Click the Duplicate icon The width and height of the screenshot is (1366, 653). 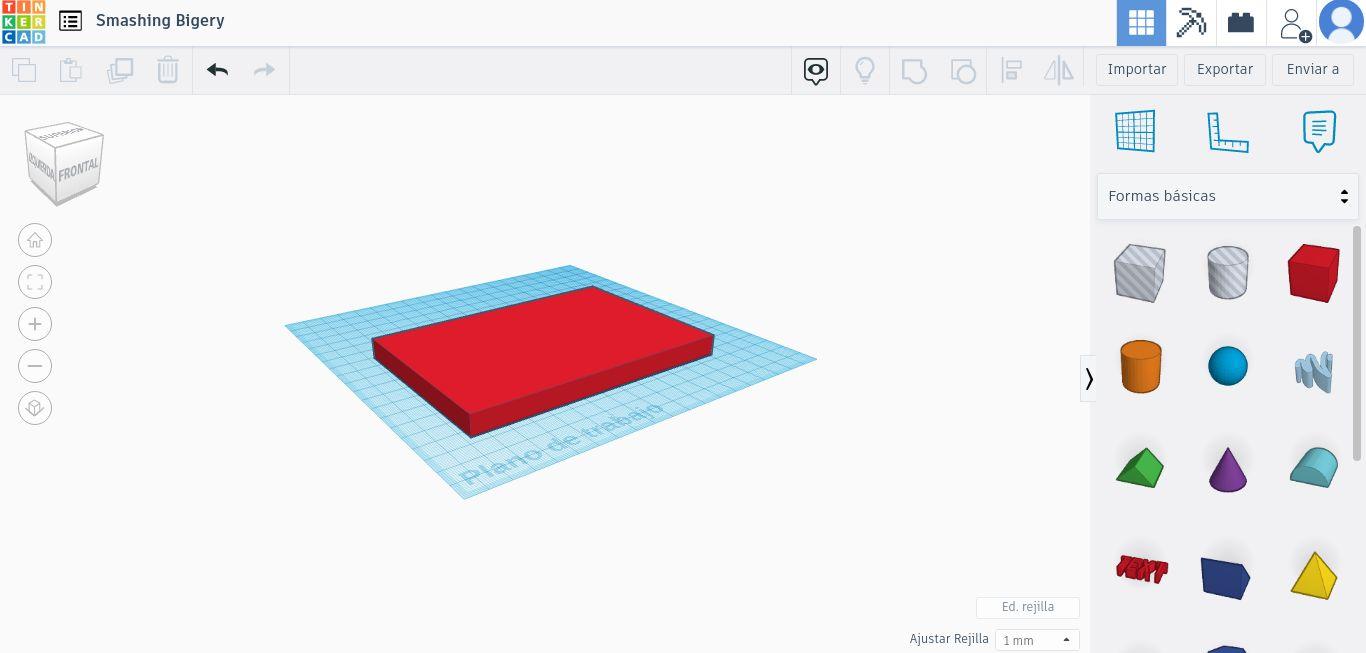click(x=120, y=70)
